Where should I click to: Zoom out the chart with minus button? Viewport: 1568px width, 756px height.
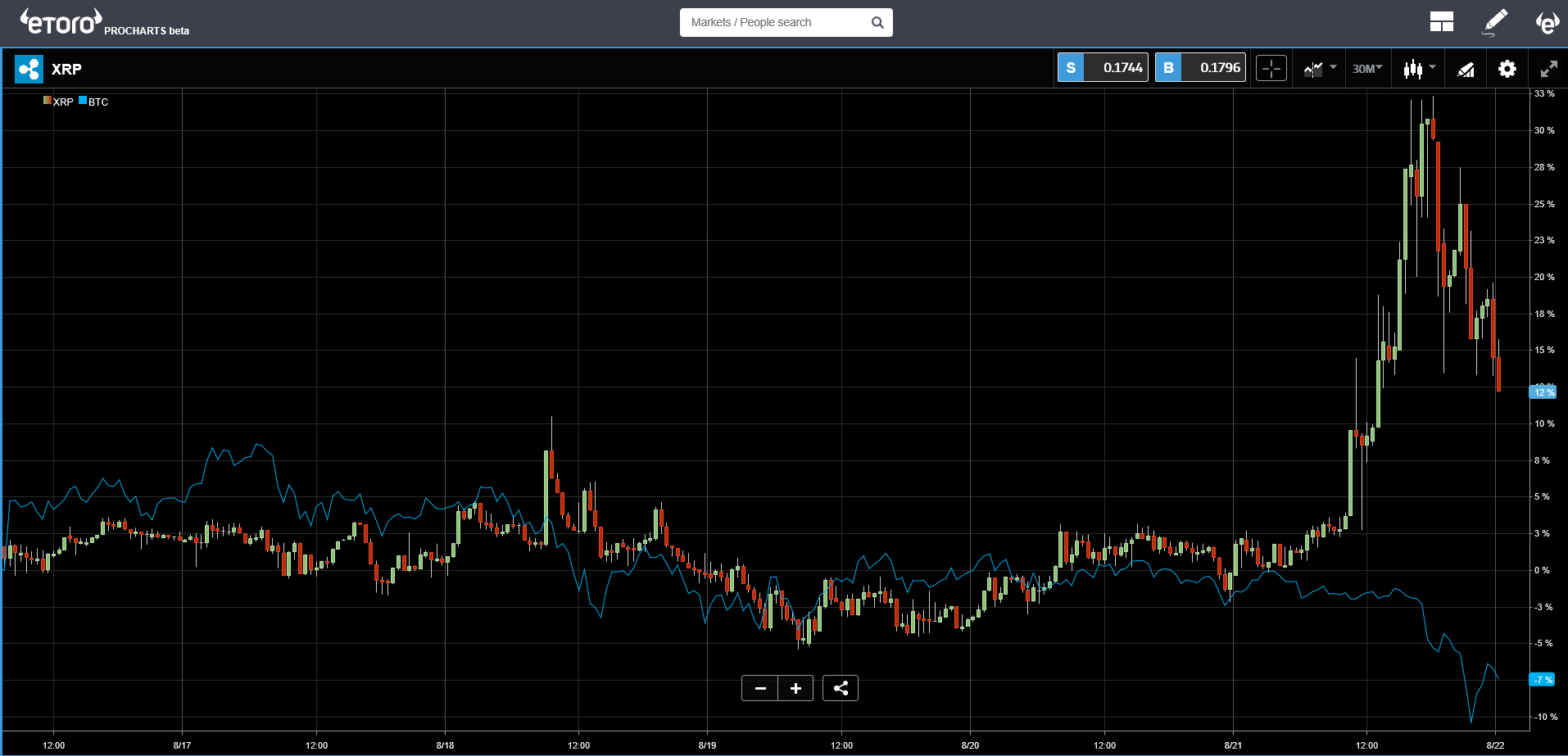click(x=760, y=688)
